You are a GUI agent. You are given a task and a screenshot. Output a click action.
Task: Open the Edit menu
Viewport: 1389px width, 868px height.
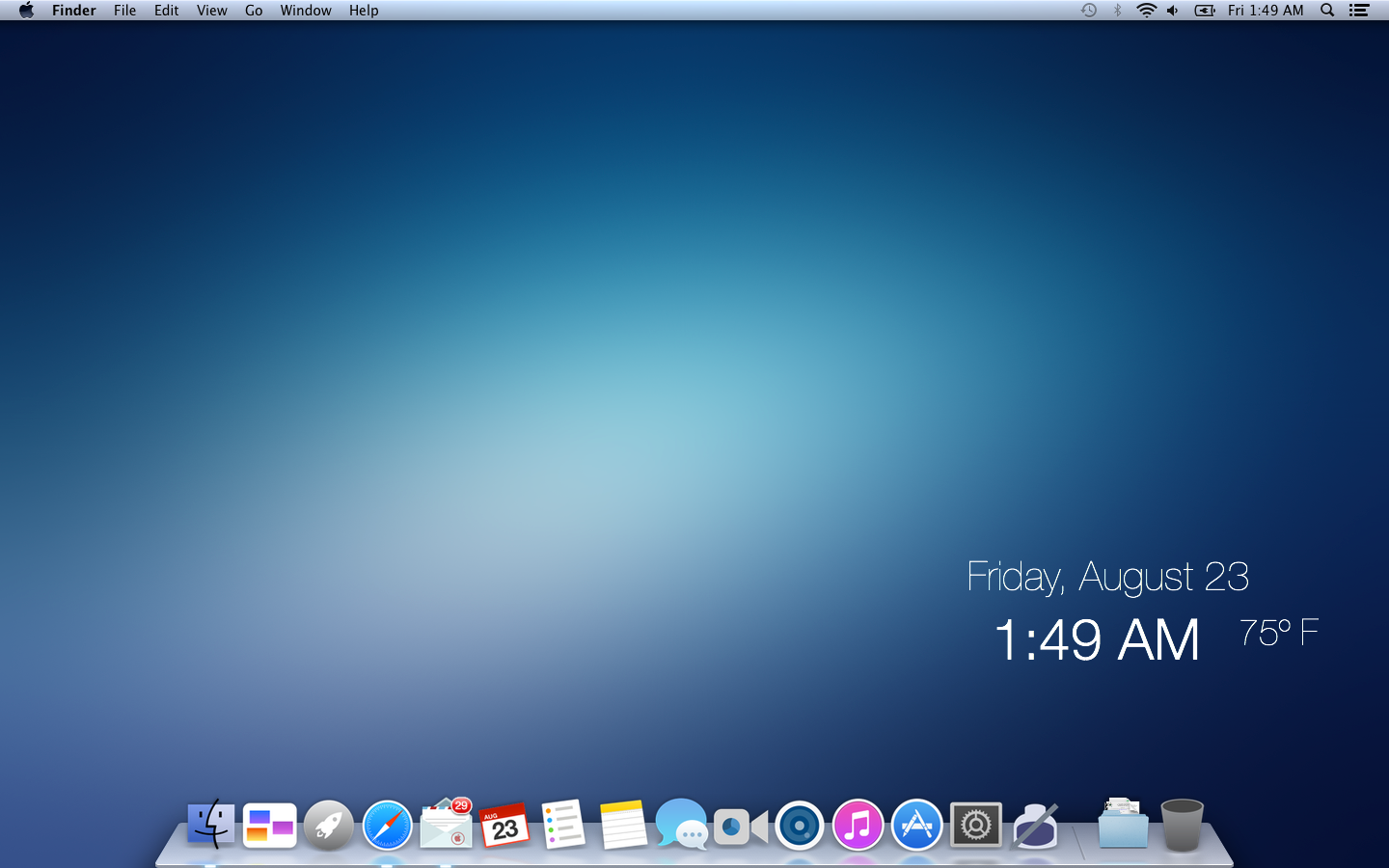(167, 11)
